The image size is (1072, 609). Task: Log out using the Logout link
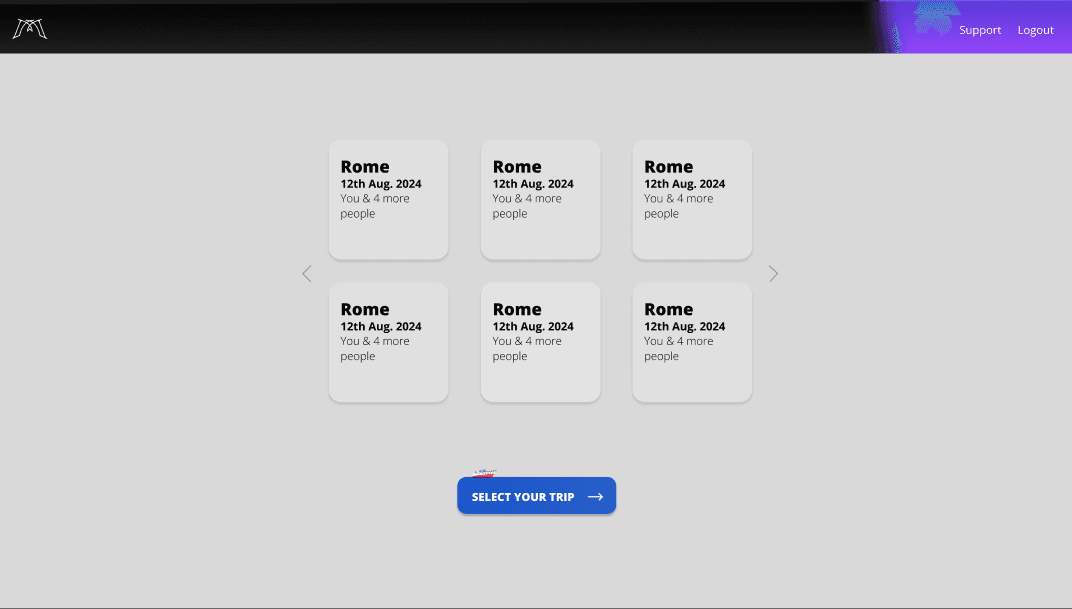pos(1035,30)
